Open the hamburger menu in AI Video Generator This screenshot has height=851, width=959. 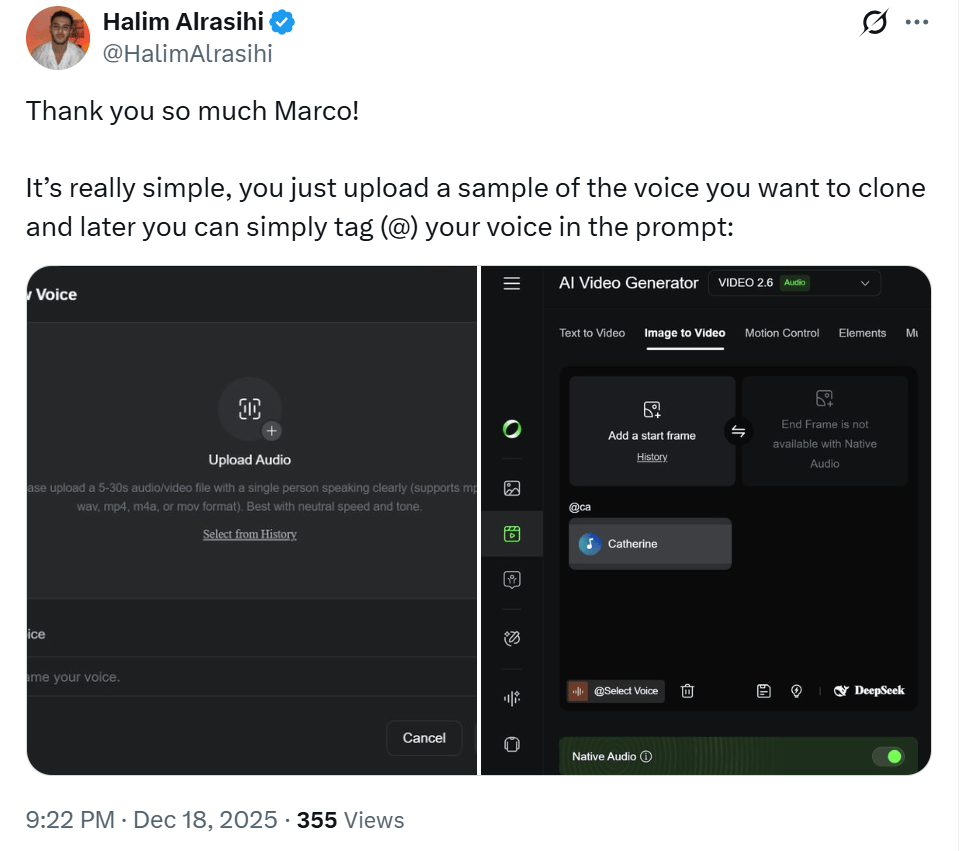coord(512,283)
